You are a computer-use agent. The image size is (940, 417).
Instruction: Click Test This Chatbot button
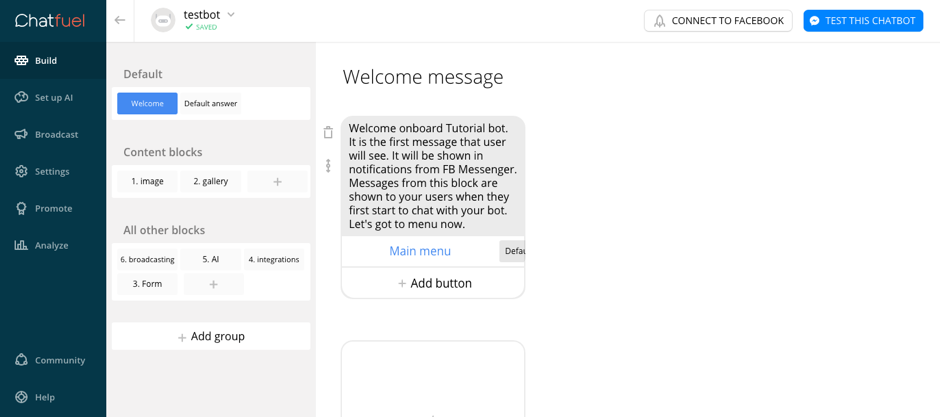point(863,21)
